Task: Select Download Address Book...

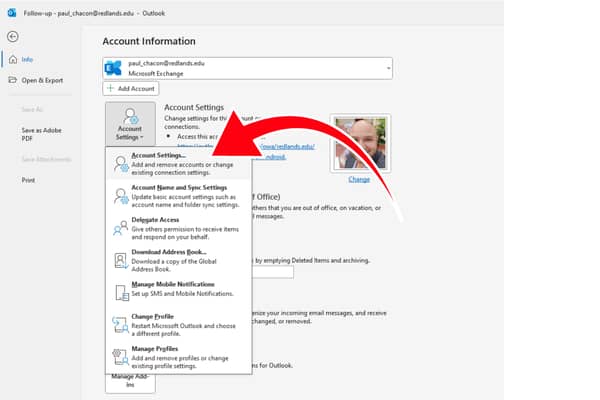Action: tap(179, 260)
